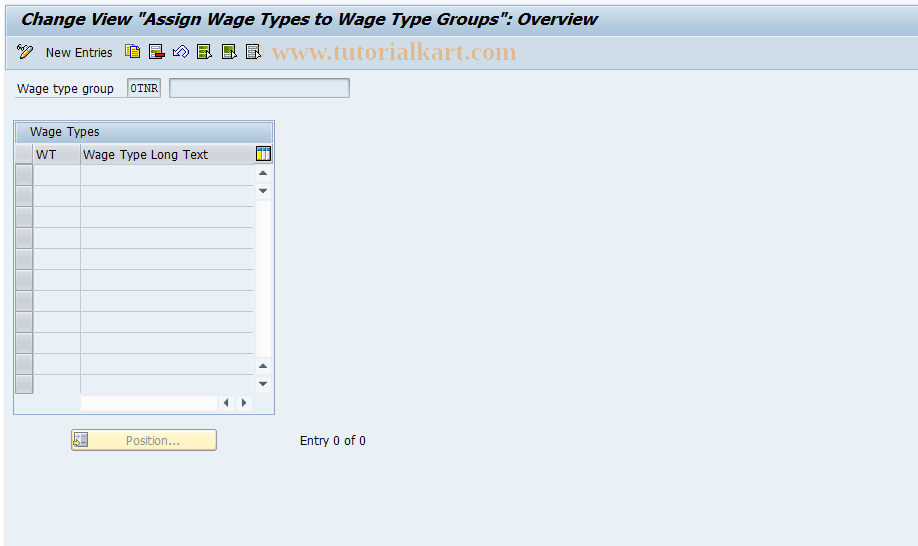Screen dimensions: 918x546
Task: Click the New Entries button
Action: [79, 53]
